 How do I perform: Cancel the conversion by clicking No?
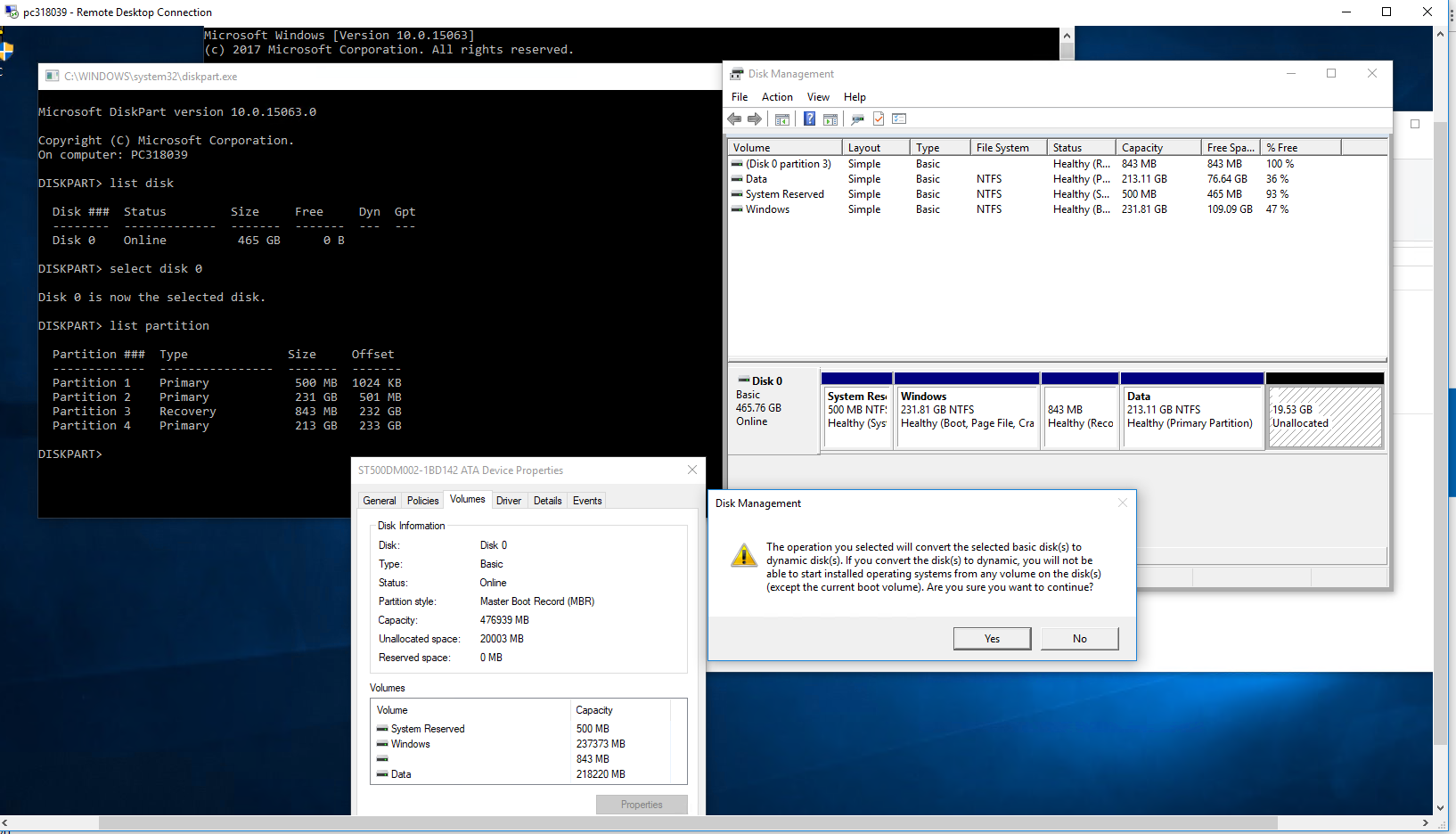(x=1080, y=639)
